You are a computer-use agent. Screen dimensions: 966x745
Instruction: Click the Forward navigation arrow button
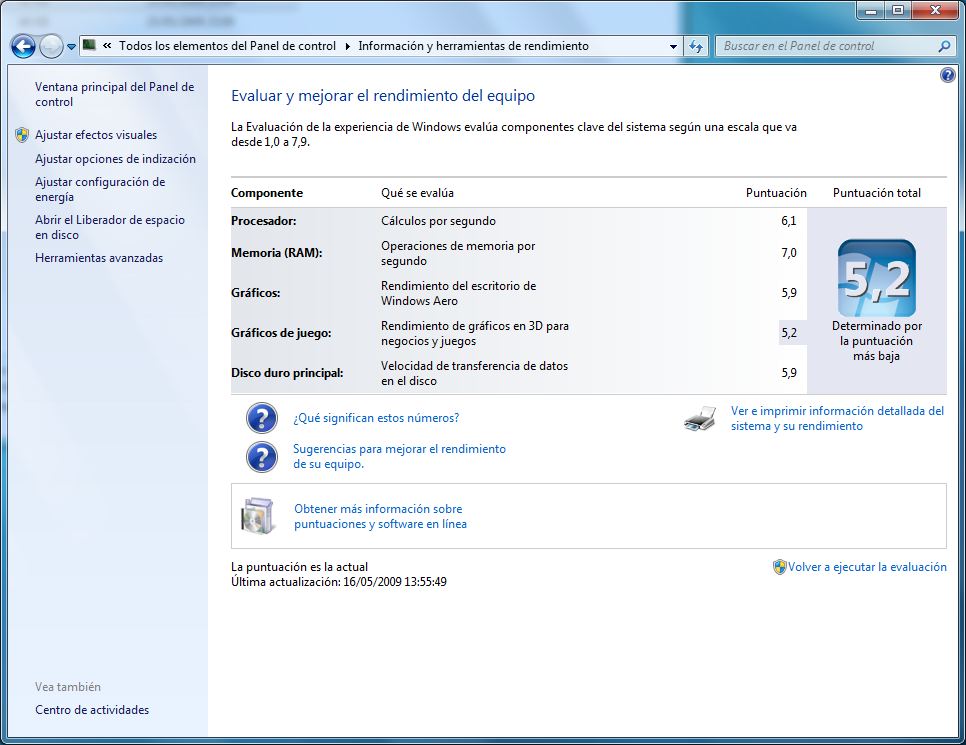coord(51,46)
